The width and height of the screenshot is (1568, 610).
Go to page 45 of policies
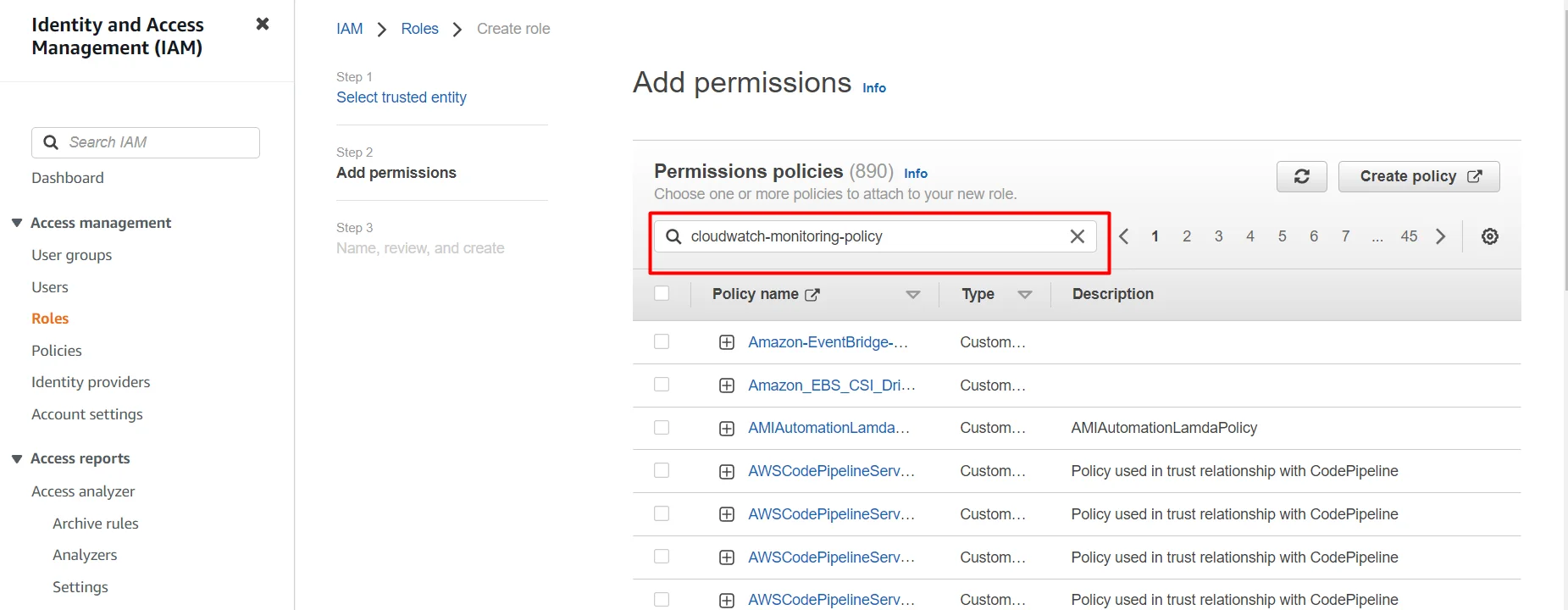(1409, 236)
